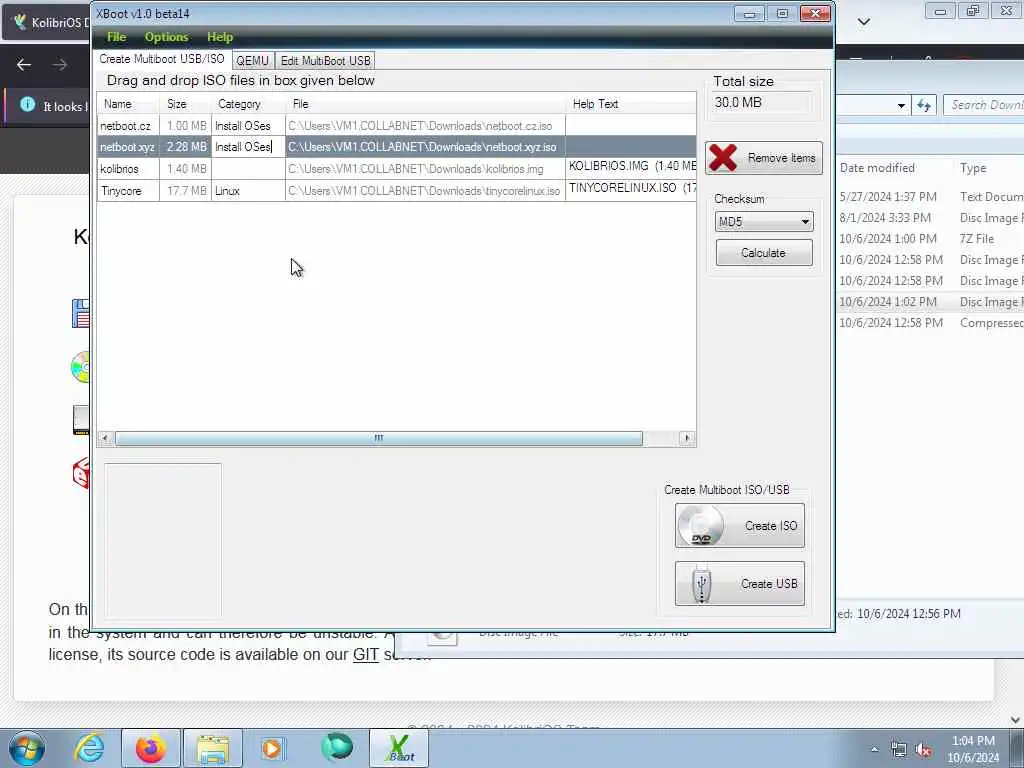This screenshot has height=768, width=1024.
Task: Switch to Firefox in the taskbar
Action: click(x=151, y=748)
